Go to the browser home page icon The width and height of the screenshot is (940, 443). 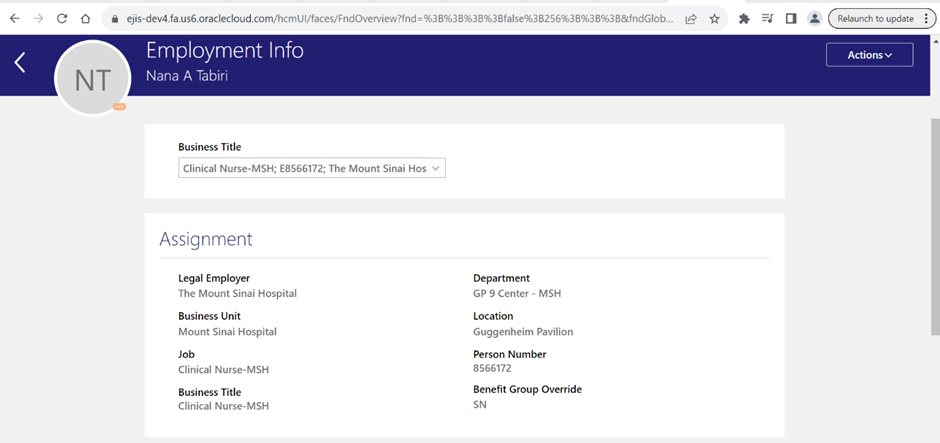[x=85, y=19]
